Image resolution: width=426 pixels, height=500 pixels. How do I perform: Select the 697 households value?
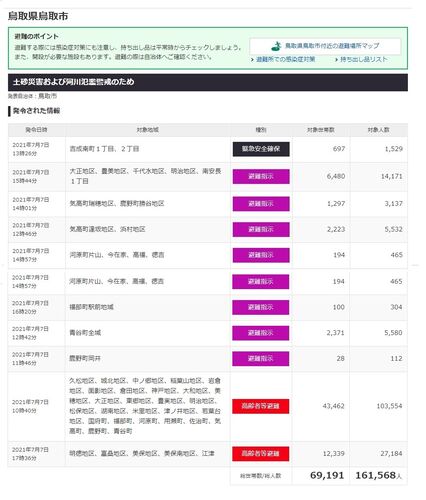coord(339,149)
